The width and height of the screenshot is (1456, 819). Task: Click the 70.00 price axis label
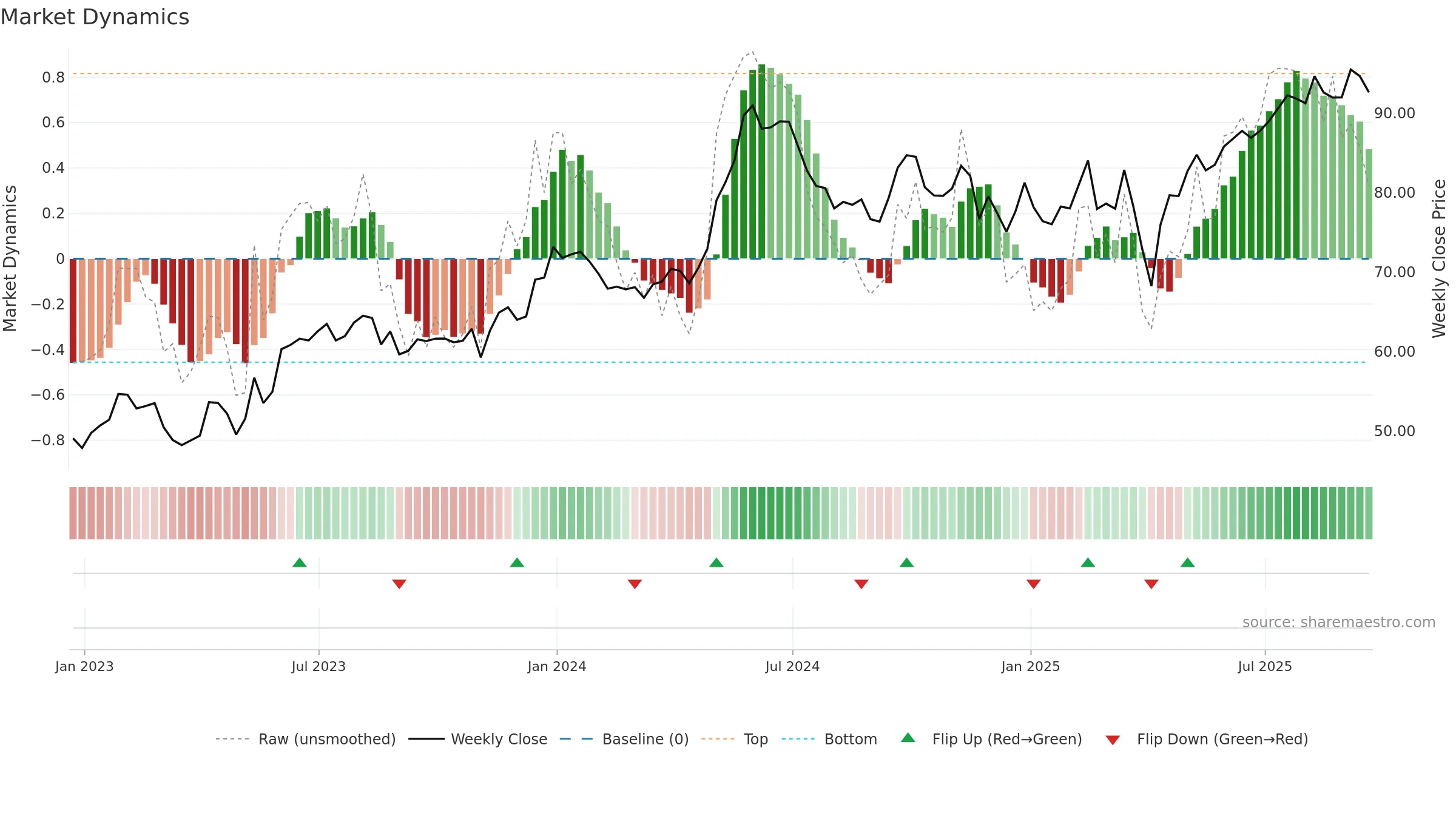1395,272
